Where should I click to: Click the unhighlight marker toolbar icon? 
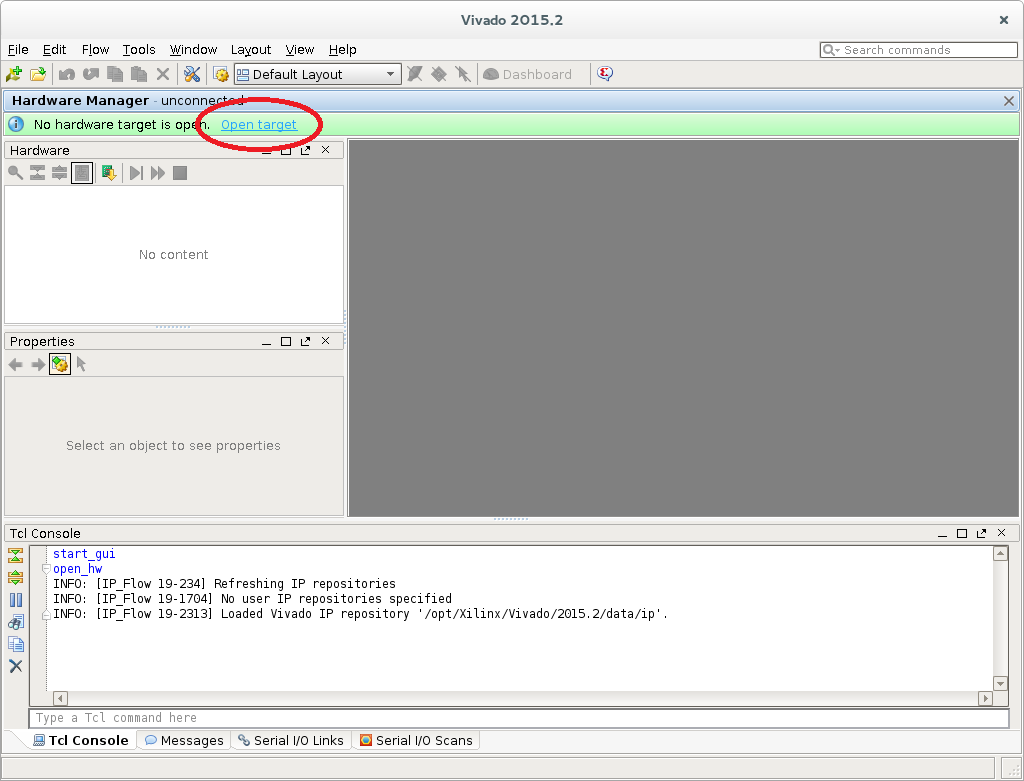[415, 74]
